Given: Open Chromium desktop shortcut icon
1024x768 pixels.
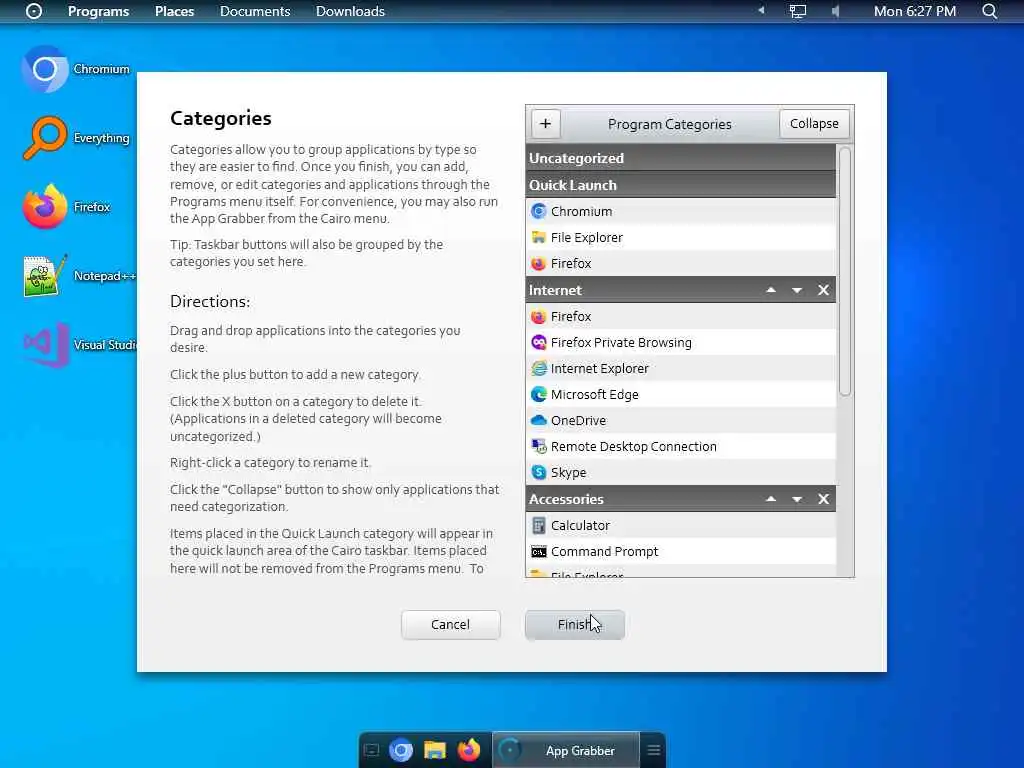Looking at the screenshot, I should [45, 69].
